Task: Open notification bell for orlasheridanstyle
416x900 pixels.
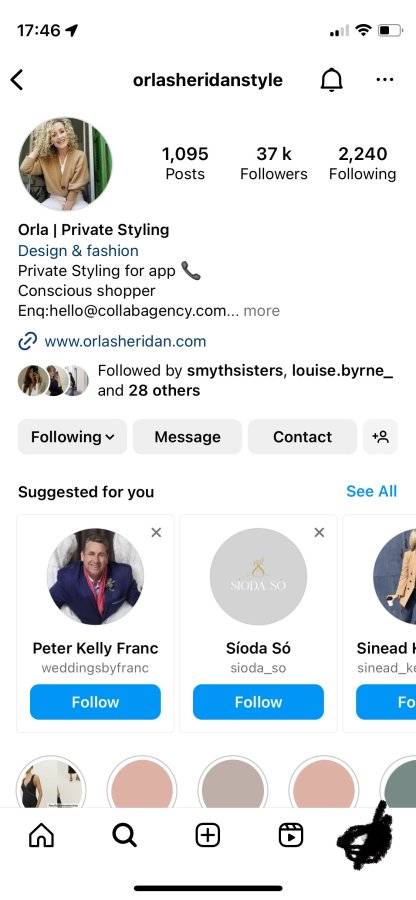Action: 331,80
